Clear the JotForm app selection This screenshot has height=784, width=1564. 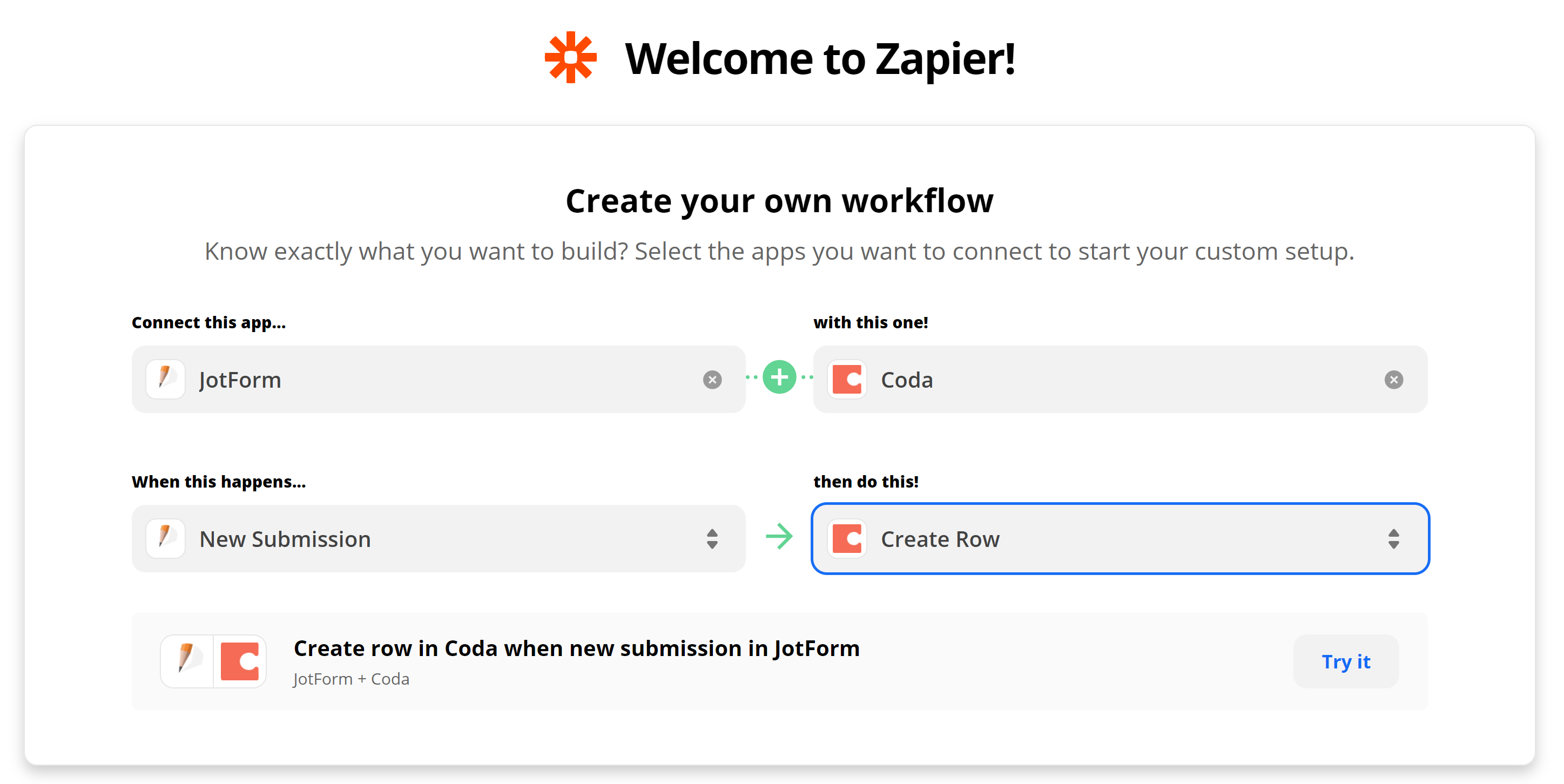712,380
